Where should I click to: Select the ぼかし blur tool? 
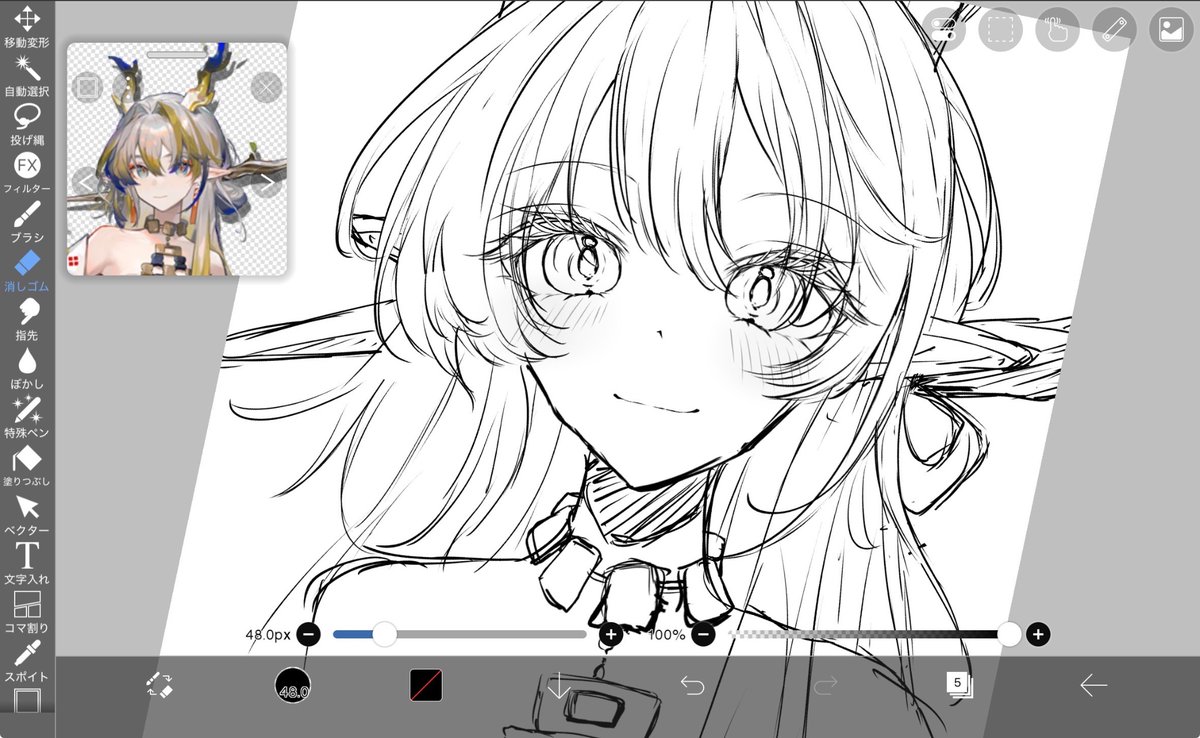coord(27,368)
